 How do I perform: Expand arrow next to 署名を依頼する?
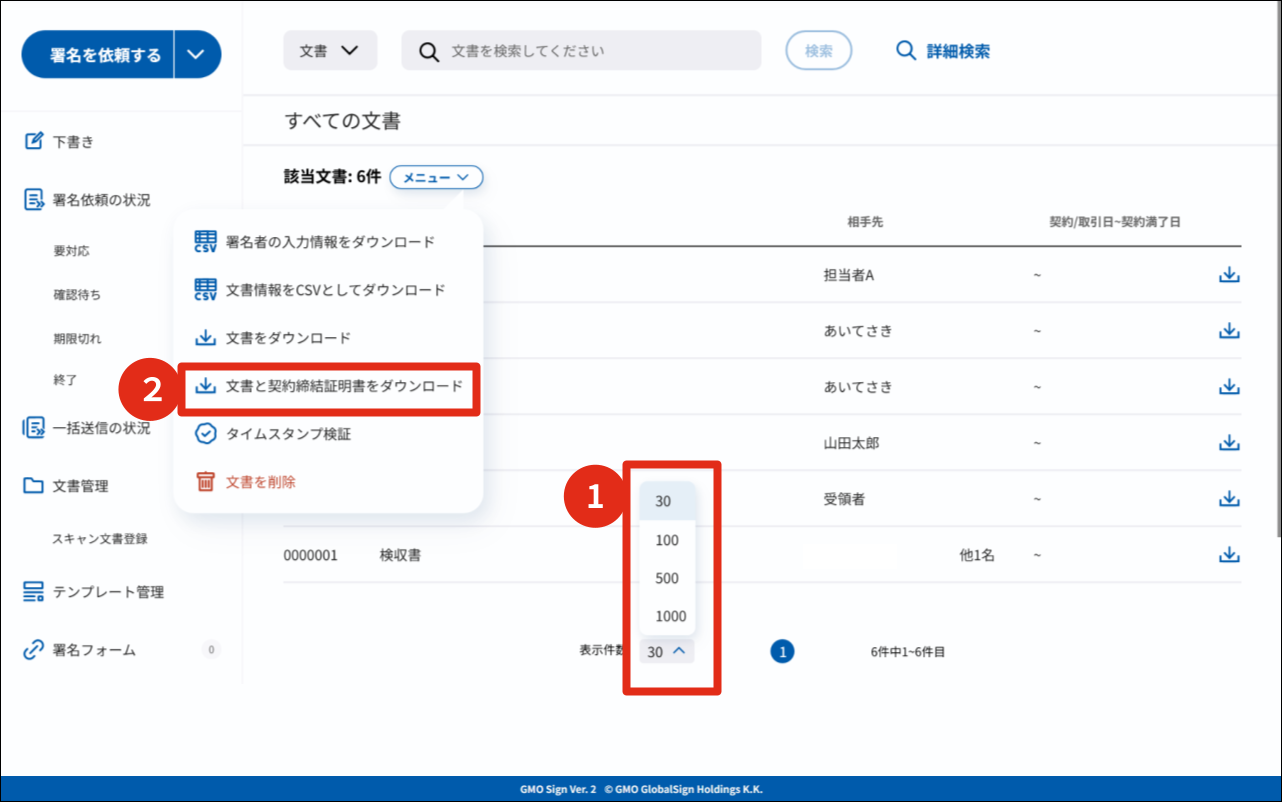click(x=197, y=55)
